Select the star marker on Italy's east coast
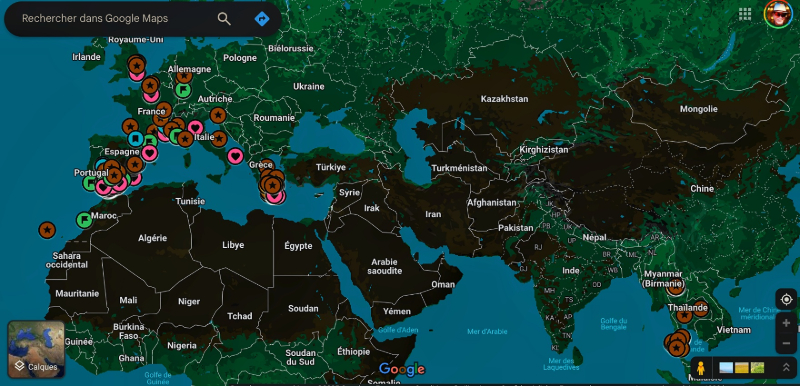The height and width of the screenshot is (386, 800). click(219, 138)
